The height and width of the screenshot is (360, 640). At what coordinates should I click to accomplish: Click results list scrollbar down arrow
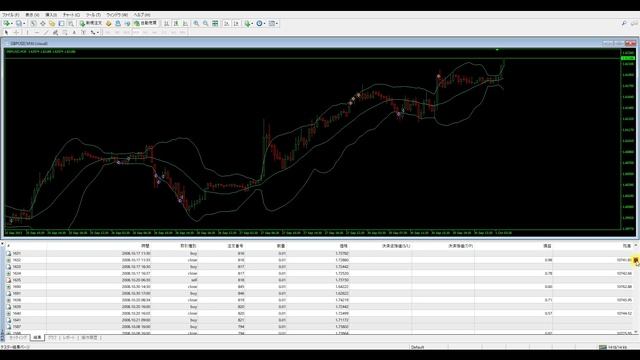point(636,332)
